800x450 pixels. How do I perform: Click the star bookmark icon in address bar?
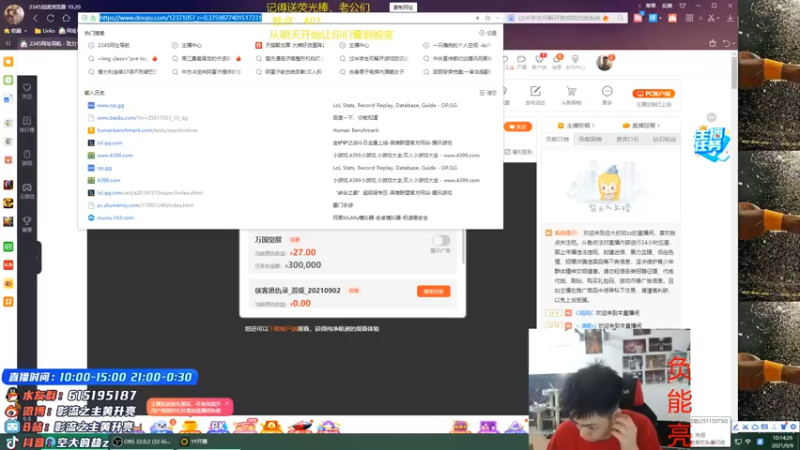(488, 18)
